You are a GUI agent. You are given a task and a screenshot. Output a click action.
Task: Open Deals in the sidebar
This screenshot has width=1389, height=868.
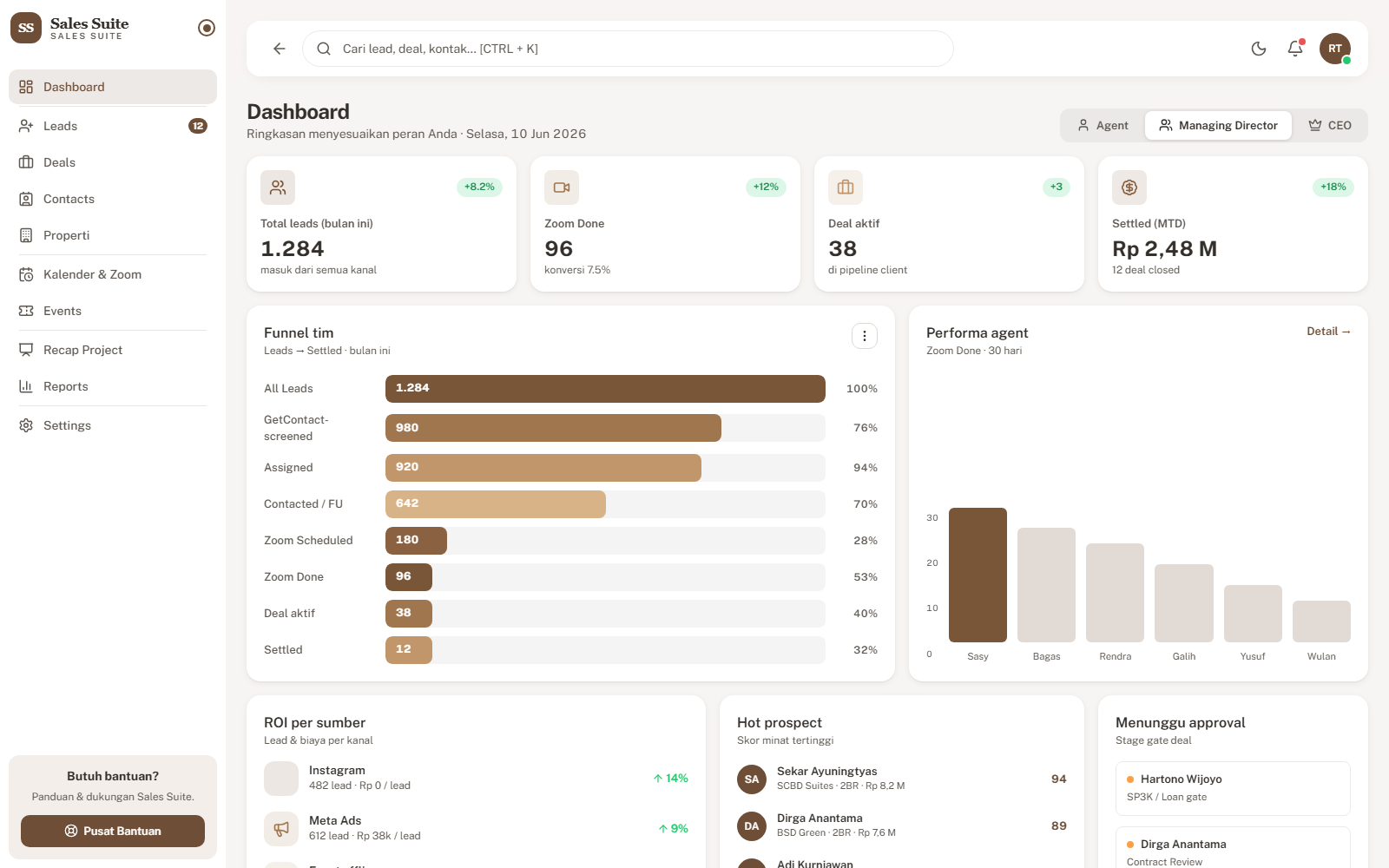pos(113,162)
